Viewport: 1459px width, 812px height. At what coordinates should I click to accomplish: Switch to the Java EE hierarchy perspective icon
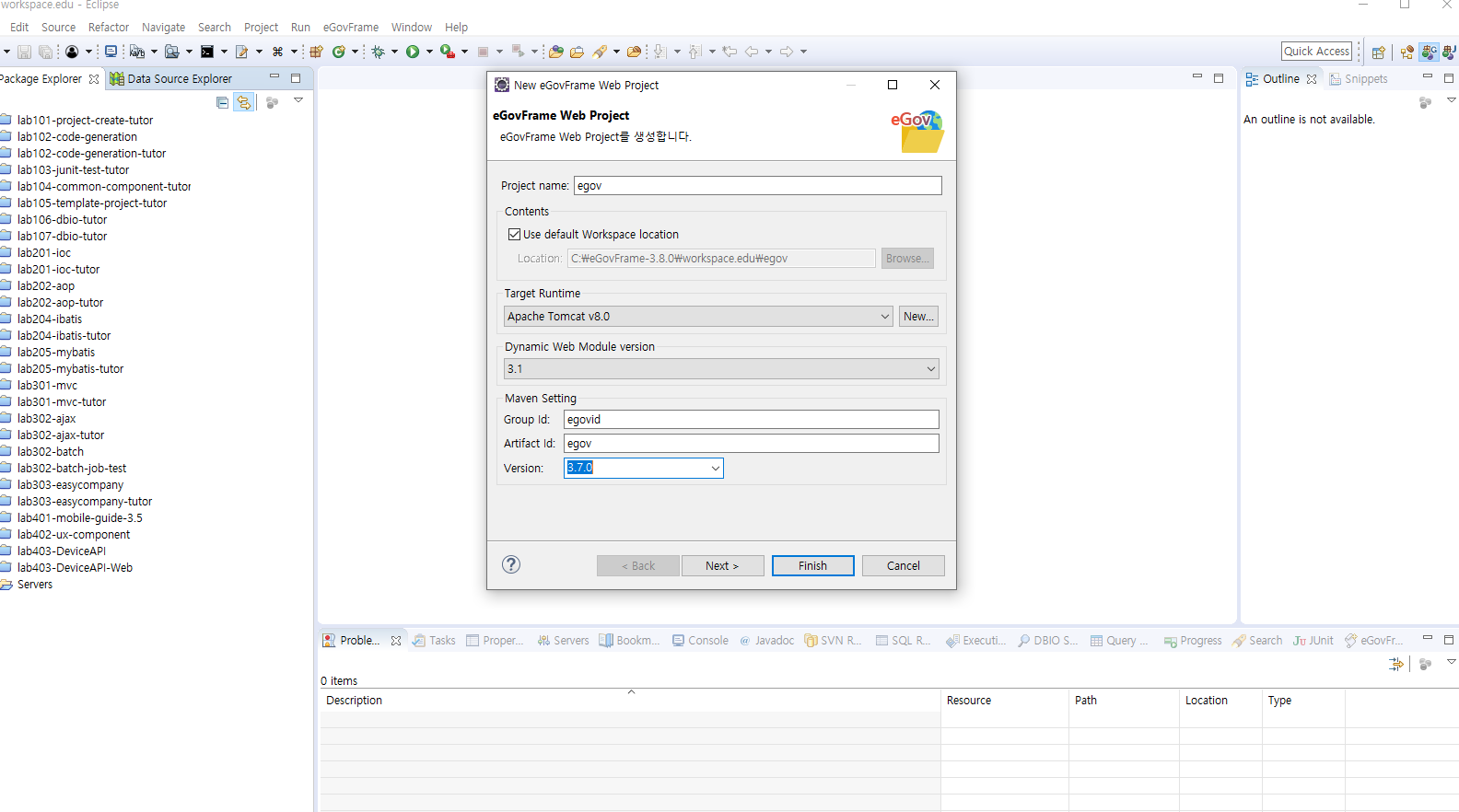[x=1407, y=52]
